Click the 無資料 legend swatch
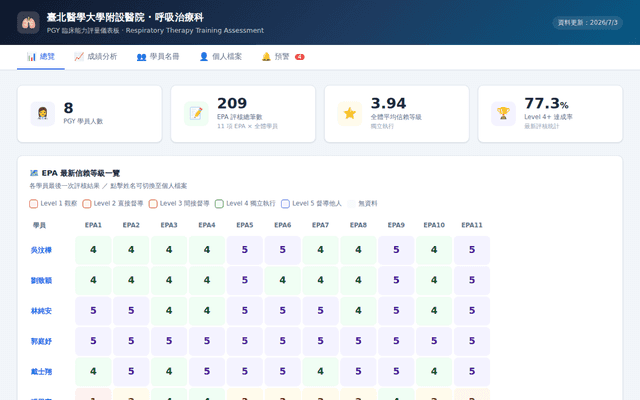The image size is (640, 400). (351, 204)
